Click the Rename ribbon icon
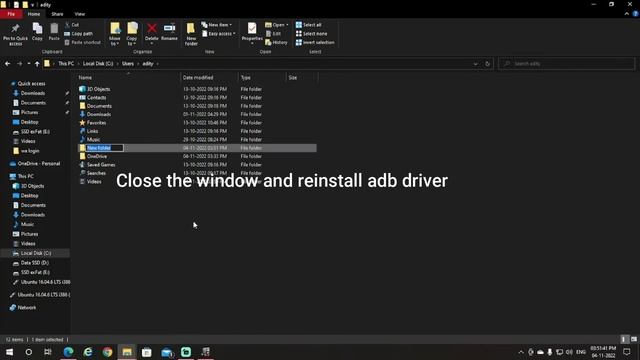 point(169,28)
